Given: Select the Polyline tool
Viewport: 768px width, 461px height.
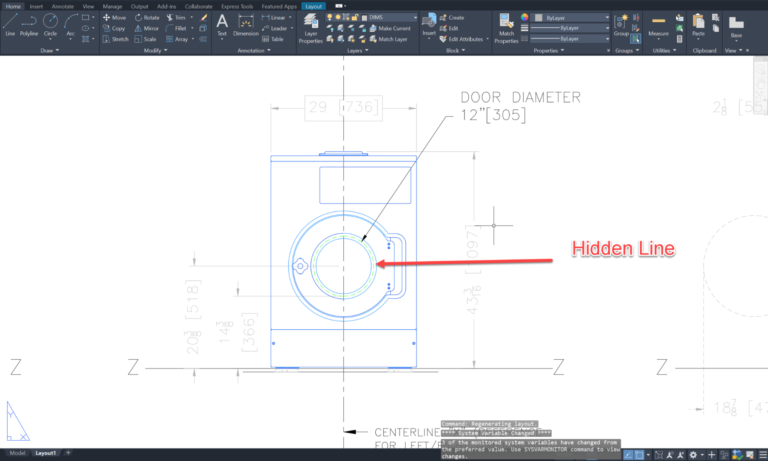Looking at the screenshot, I should 29,24.
